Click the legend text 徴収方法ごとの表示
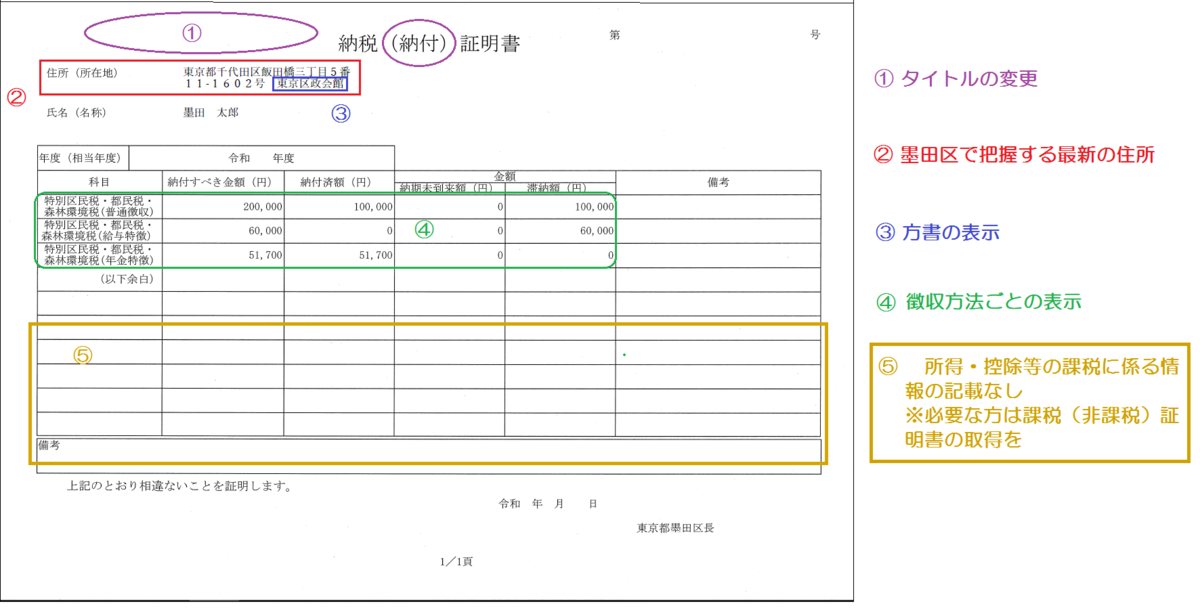This screenshot has height=608, width=1200. 993,300
